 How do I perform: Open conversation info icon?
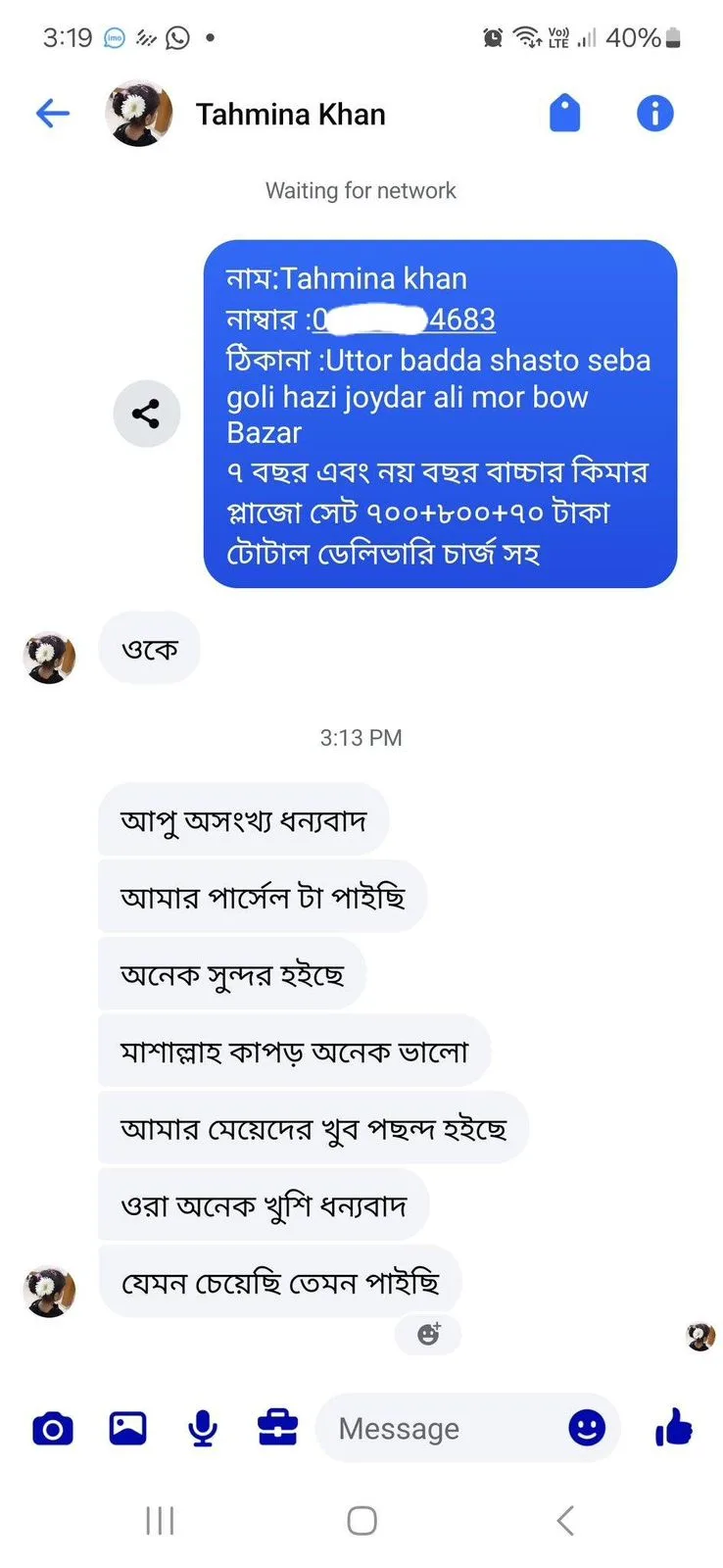pos(654,114)
